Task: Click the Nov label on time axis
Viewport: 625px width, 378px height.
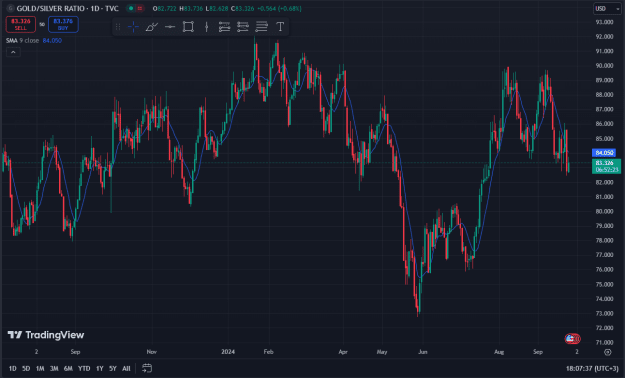Action: (x=151, y=352)
